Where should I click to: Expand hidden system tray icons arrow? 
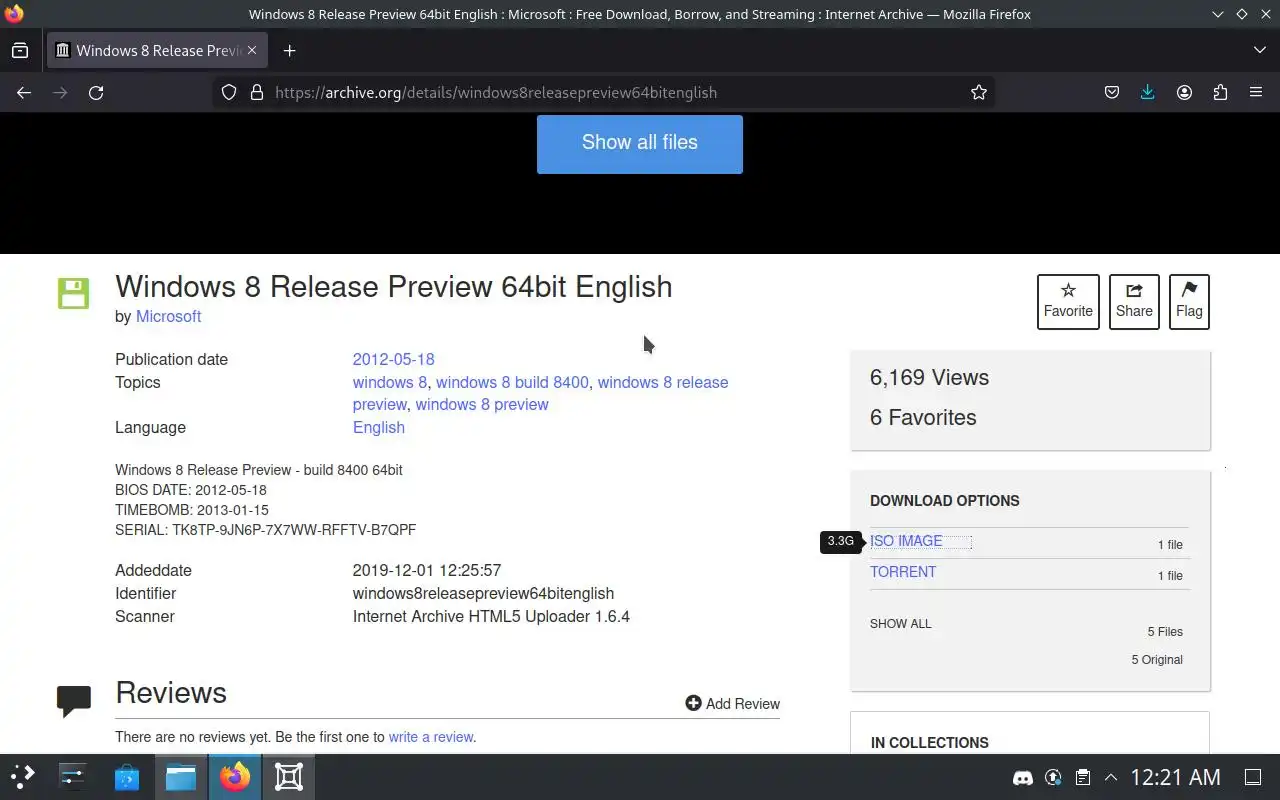(1110, 777)
